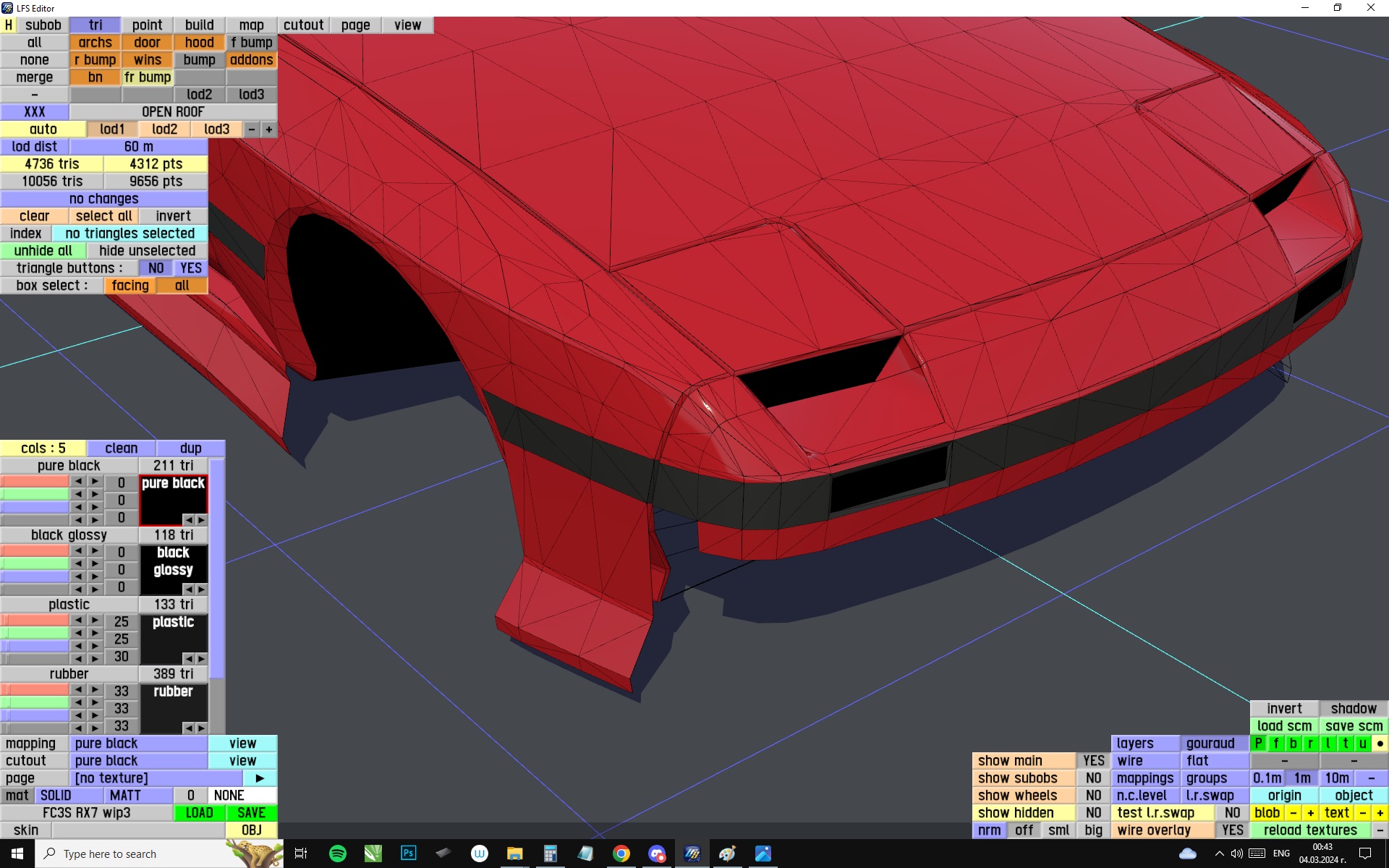This screenshot has width=1389, height=868.
Task: Click the next arrow in the rubber swatch
Action: 201,728
